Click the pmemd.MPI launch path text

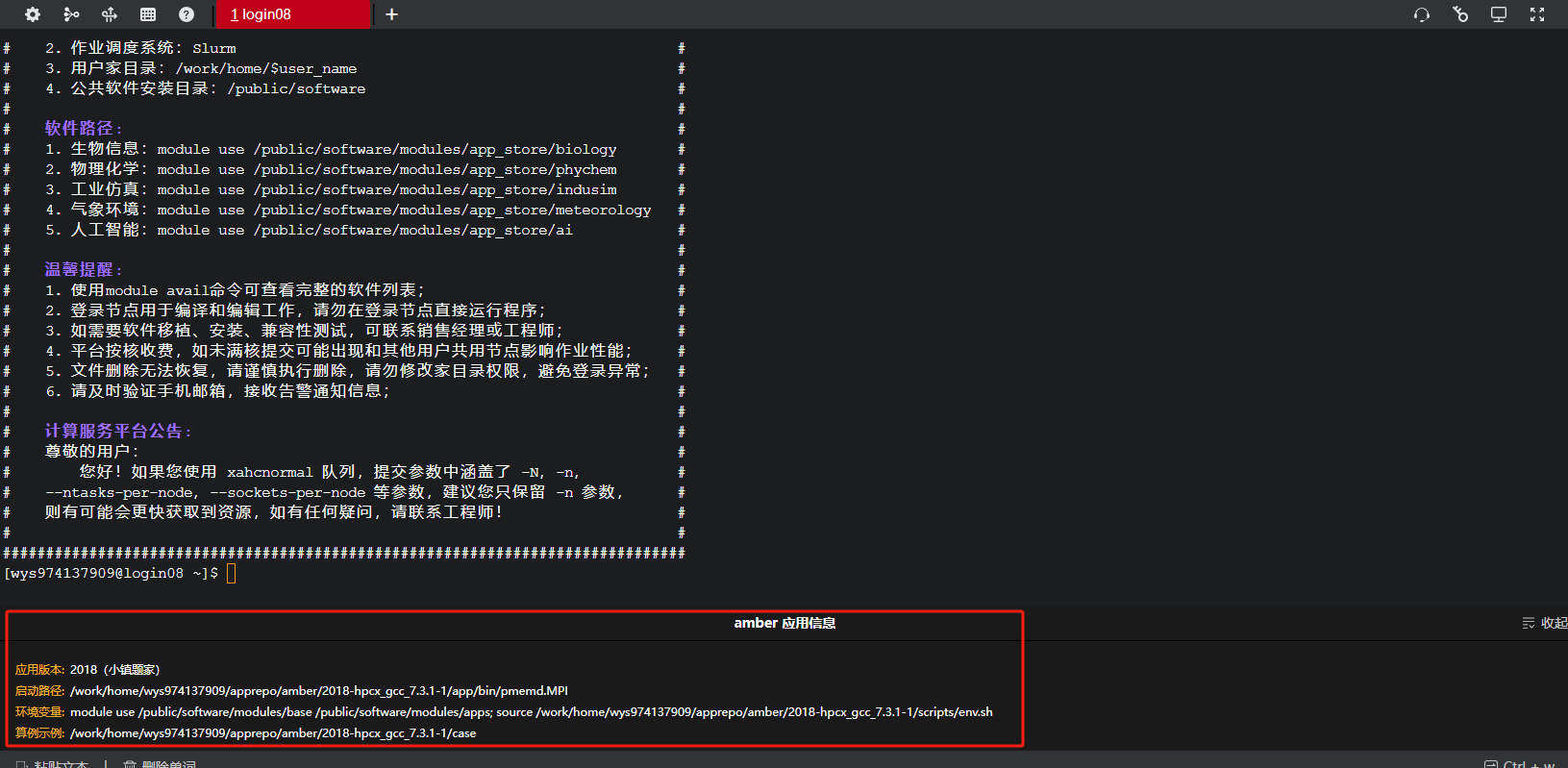click(319, 690)
